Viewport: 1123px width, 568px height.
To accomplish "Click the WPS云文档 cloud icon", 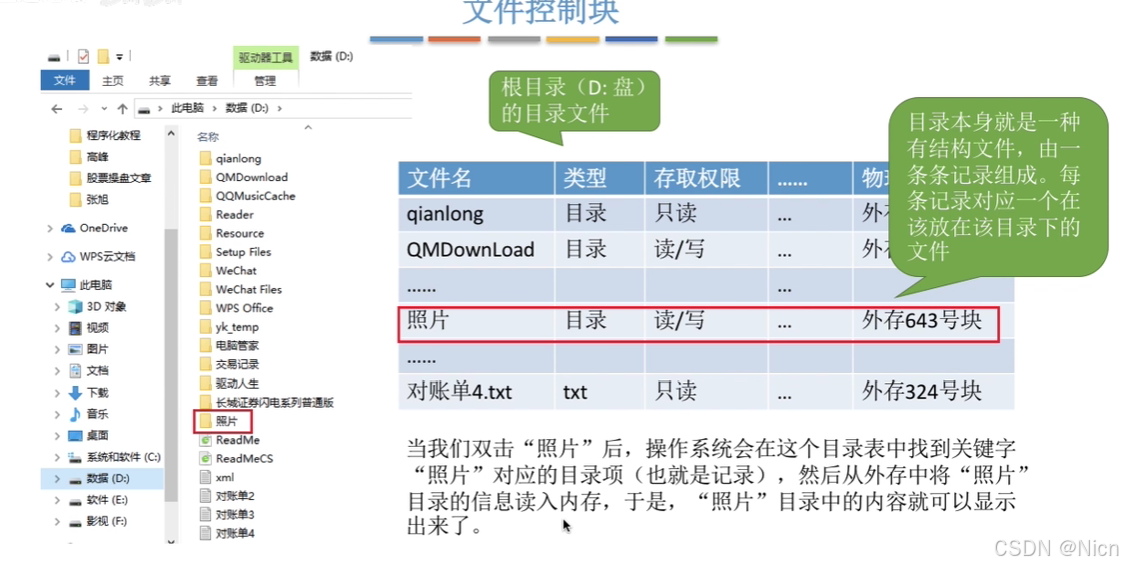I will pos(68,256).
